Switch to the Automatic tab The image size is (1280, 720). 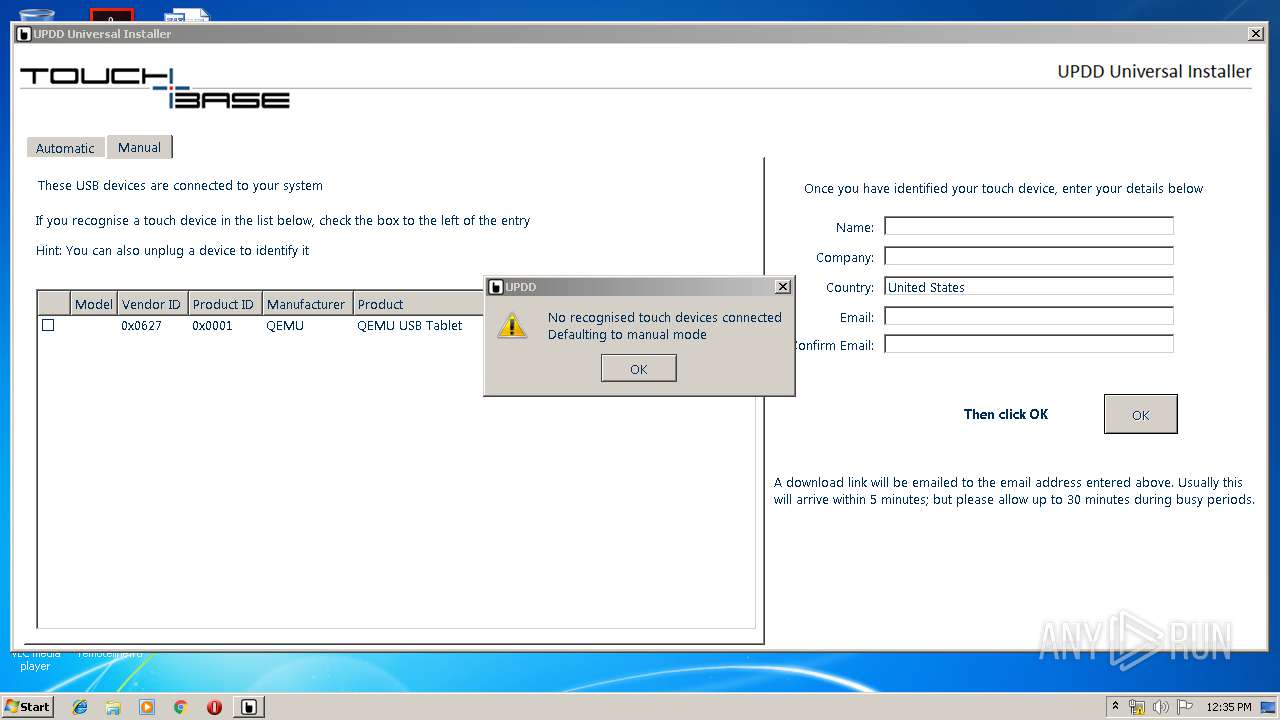coord(65,148)
